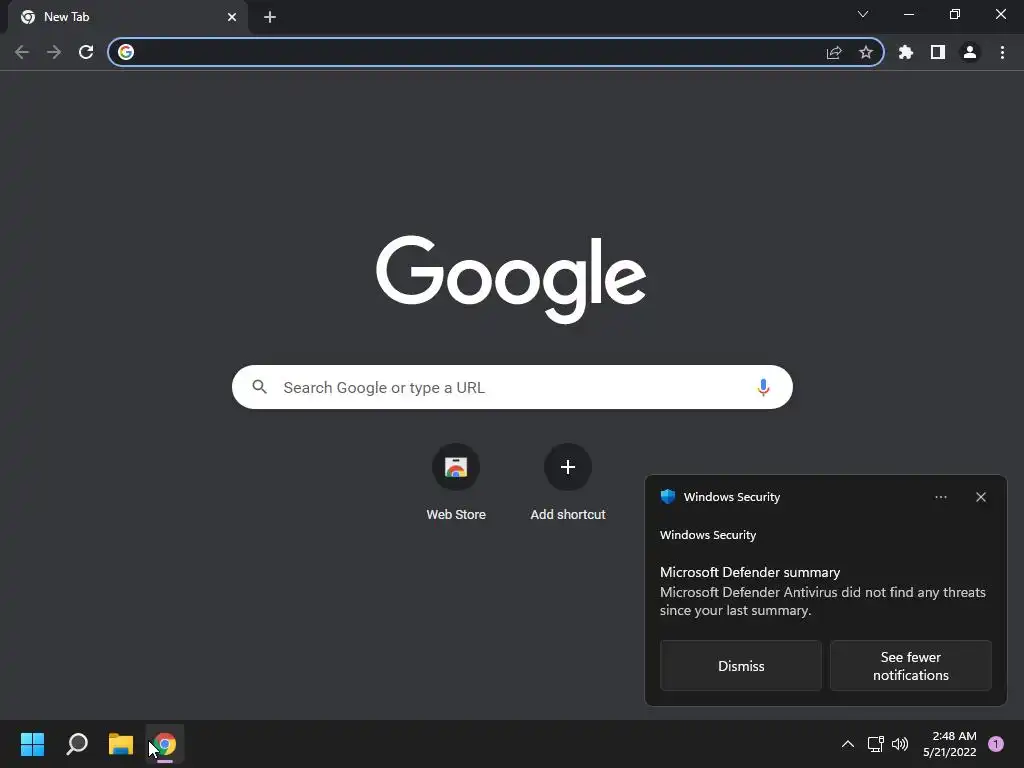
Task: Share this page via the share icon
Action: coord(834,52)
